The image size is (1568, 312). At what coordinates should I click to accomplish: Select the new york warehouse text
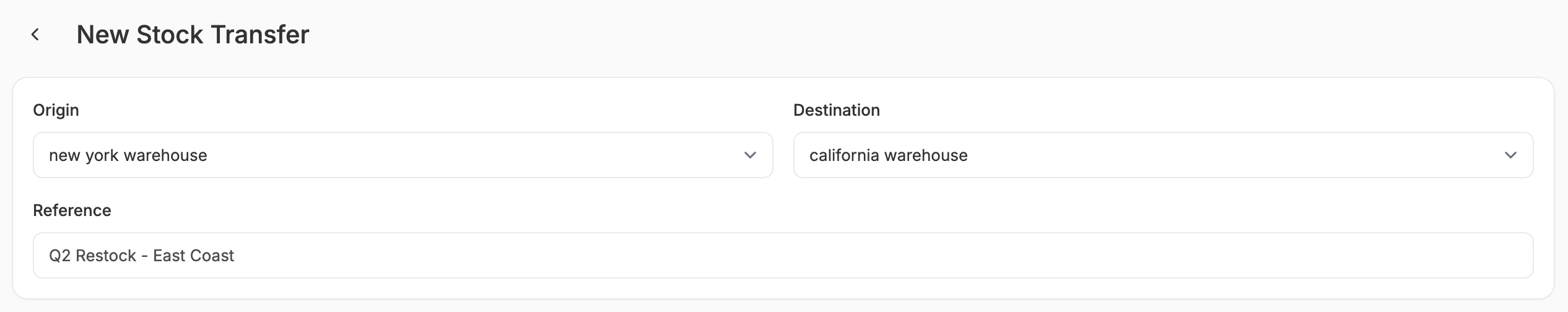coord(128,155)
